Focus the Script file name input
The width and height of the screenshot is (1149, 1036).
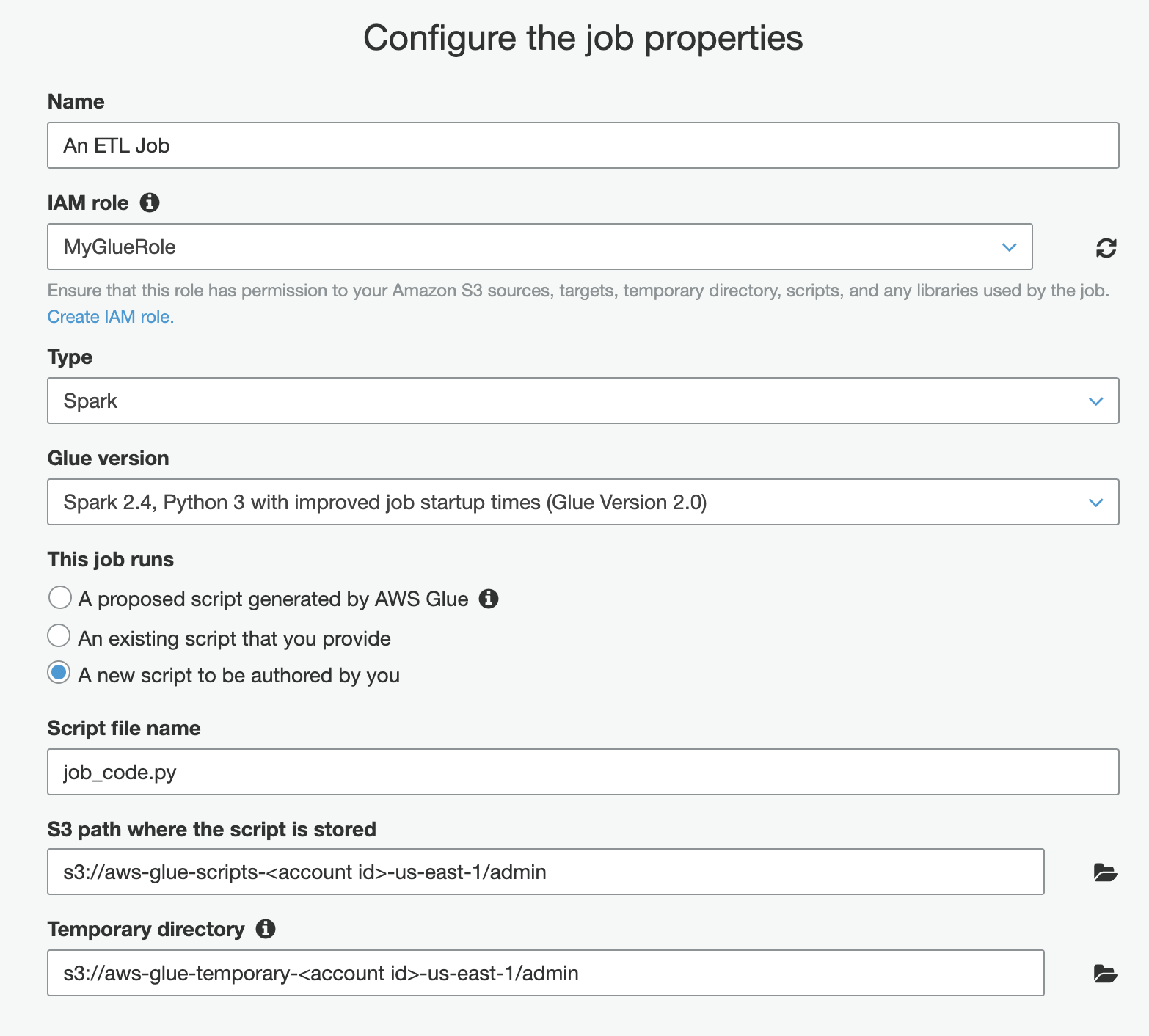(583, 772)
